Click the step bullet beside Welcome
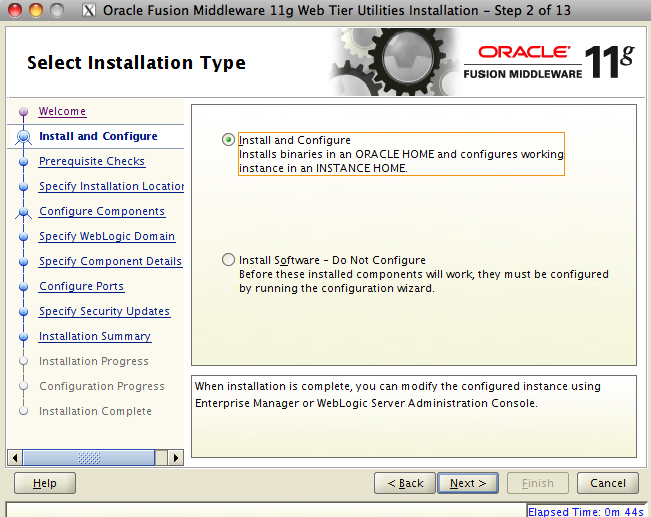Image resolution: width=651 pixels, height=517 pixels. 24,112
